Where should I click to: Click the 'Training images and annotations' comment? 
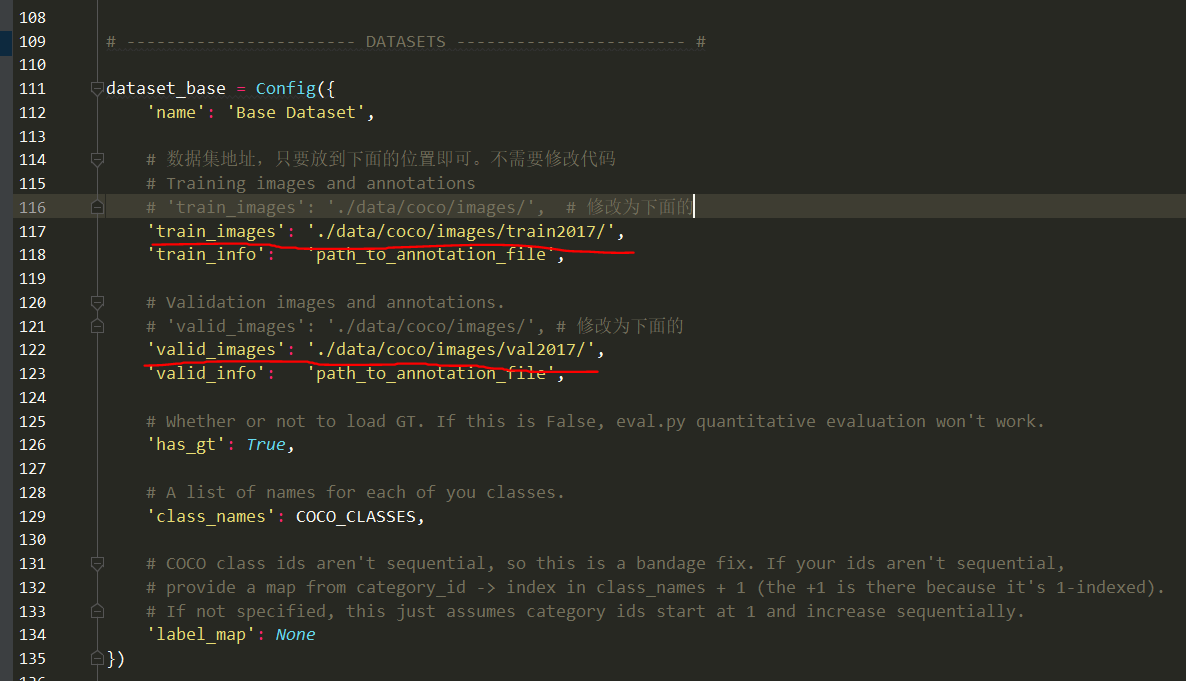(x=311, y=184)
